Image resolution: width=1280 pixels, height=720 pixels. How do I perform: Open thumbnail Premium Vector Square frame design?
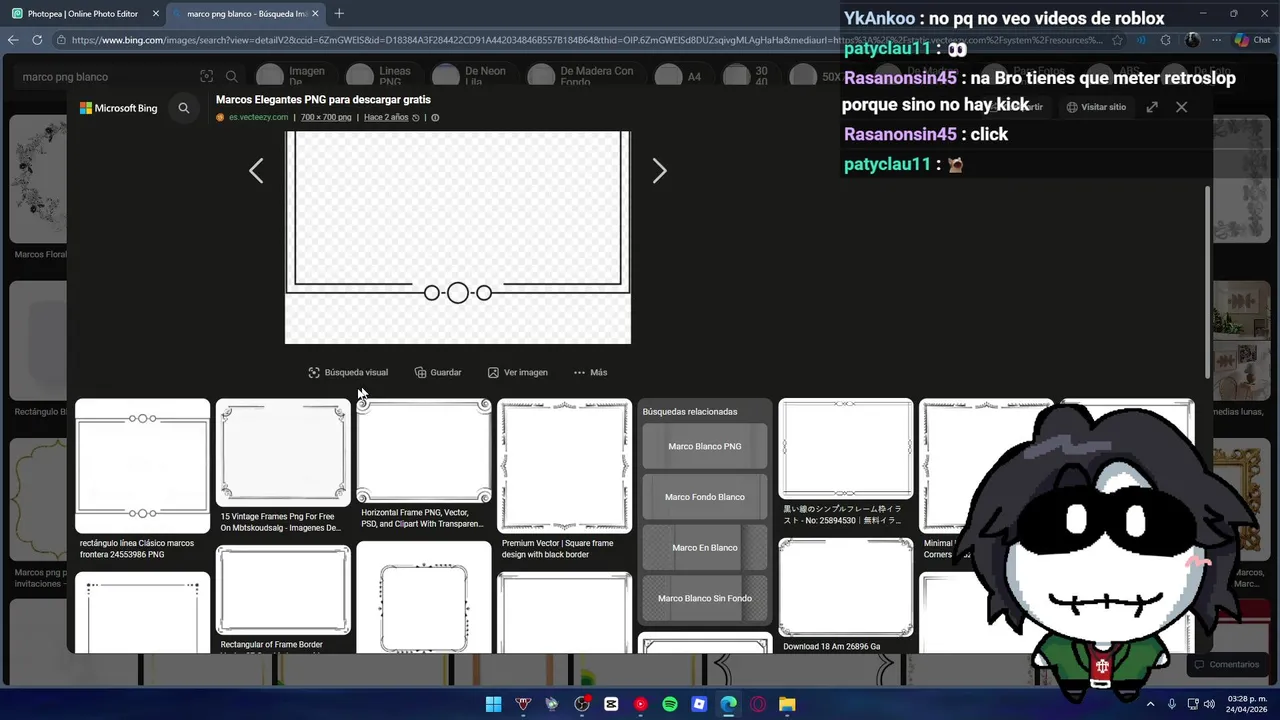(x=565, y=466)
